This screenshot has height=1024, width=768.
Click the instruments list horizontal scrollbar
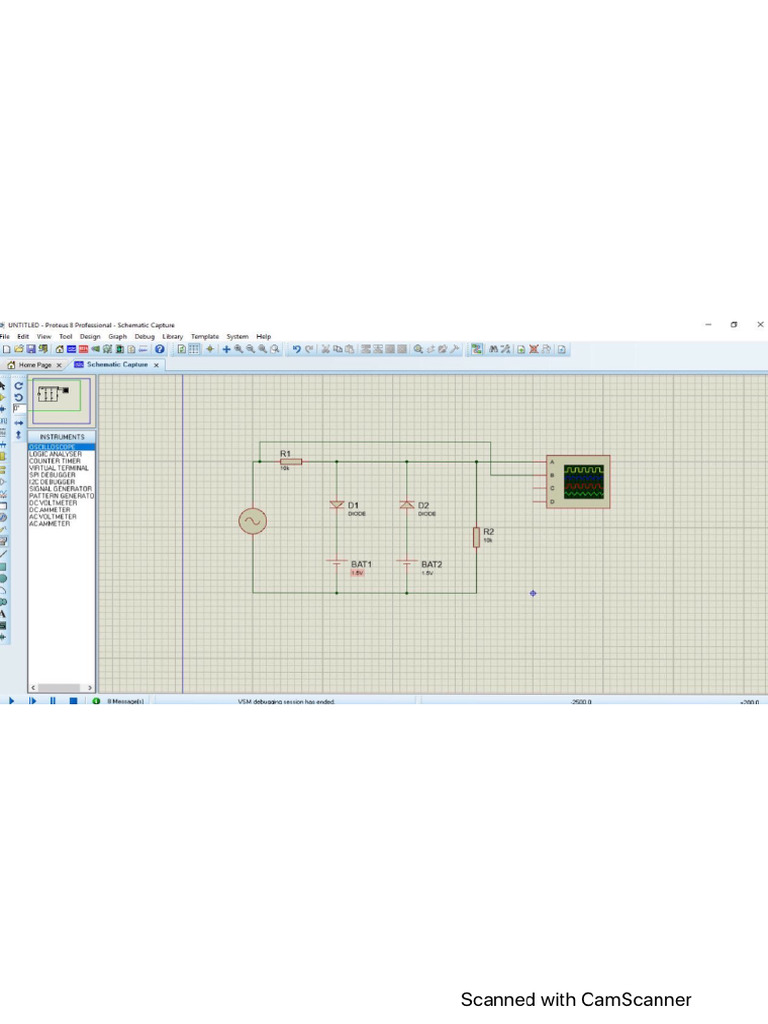click(x=61, y=688)
